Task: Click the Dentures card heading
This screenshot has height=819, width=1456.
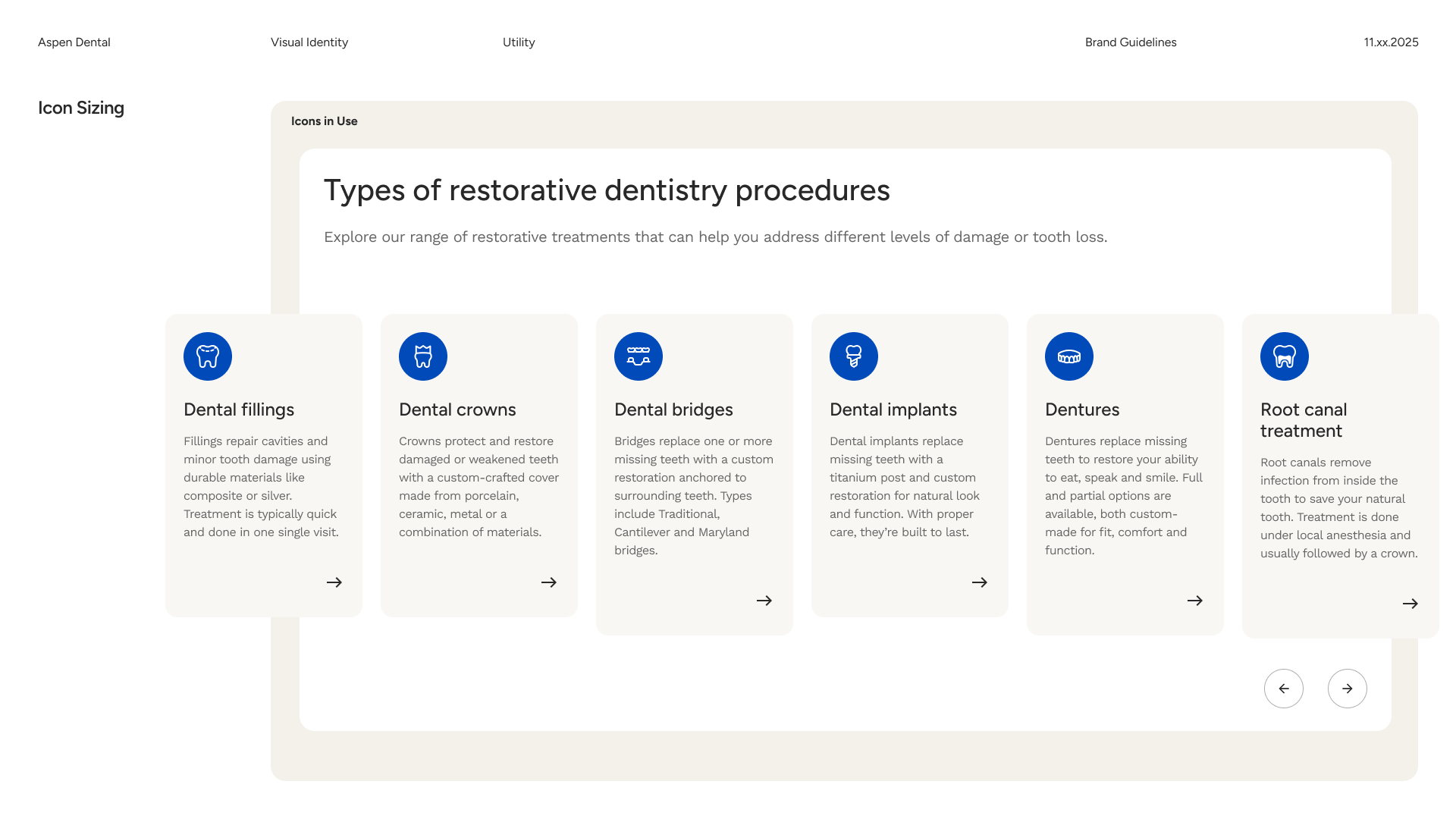Action: pyautogui.click(x=1082, y=409)
